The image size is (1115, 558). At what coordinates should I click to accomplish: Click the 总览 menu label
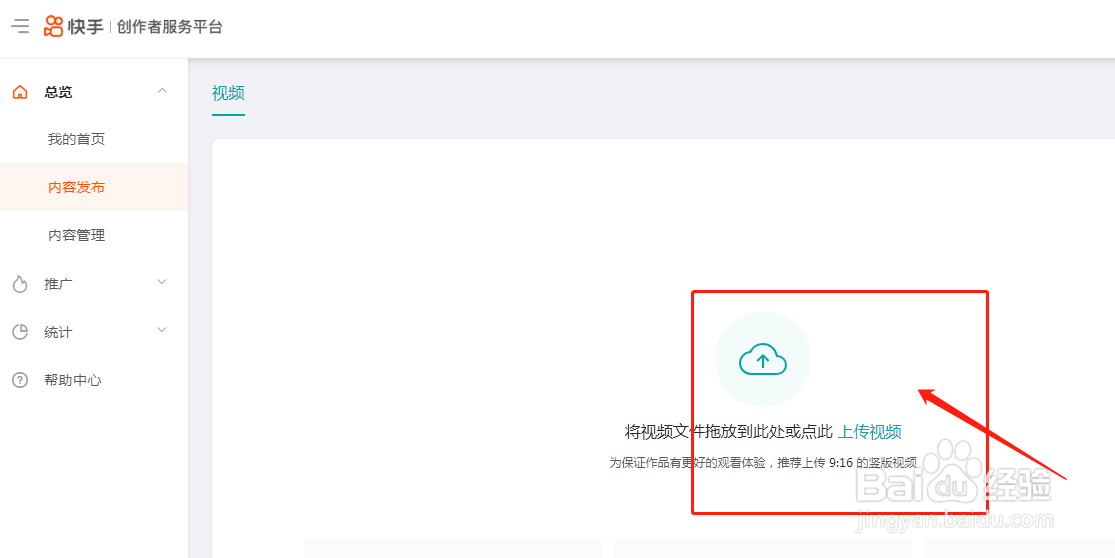point(58,92)
